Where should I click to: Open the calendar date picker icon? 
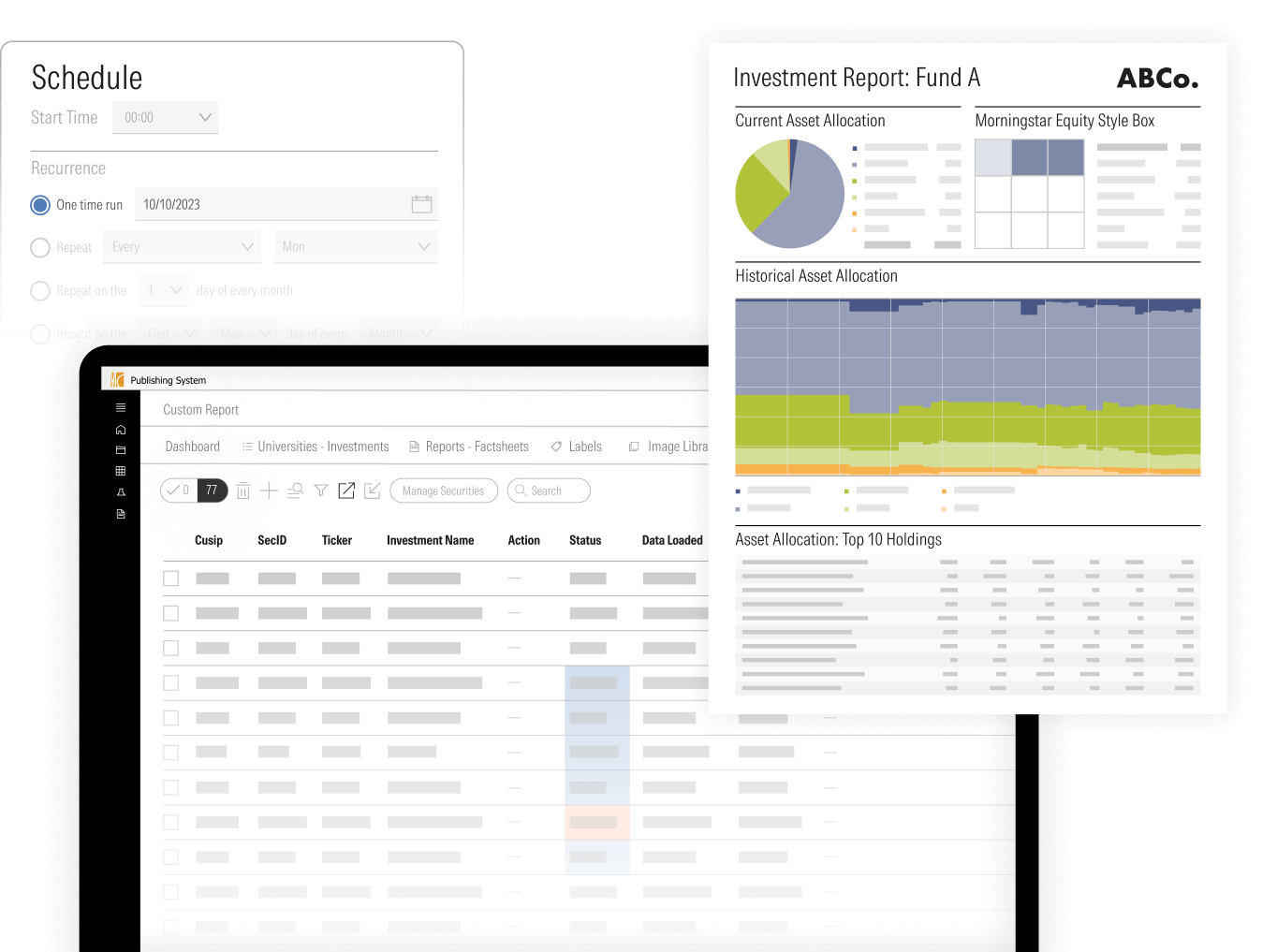click(421, 204)
